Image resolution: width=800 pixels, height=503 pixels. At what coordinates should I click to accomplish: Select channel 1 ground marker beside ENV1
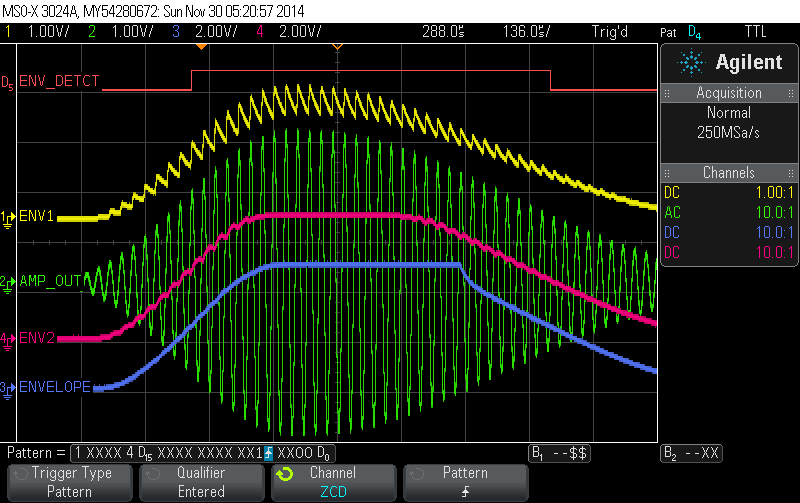pos(7,219)
